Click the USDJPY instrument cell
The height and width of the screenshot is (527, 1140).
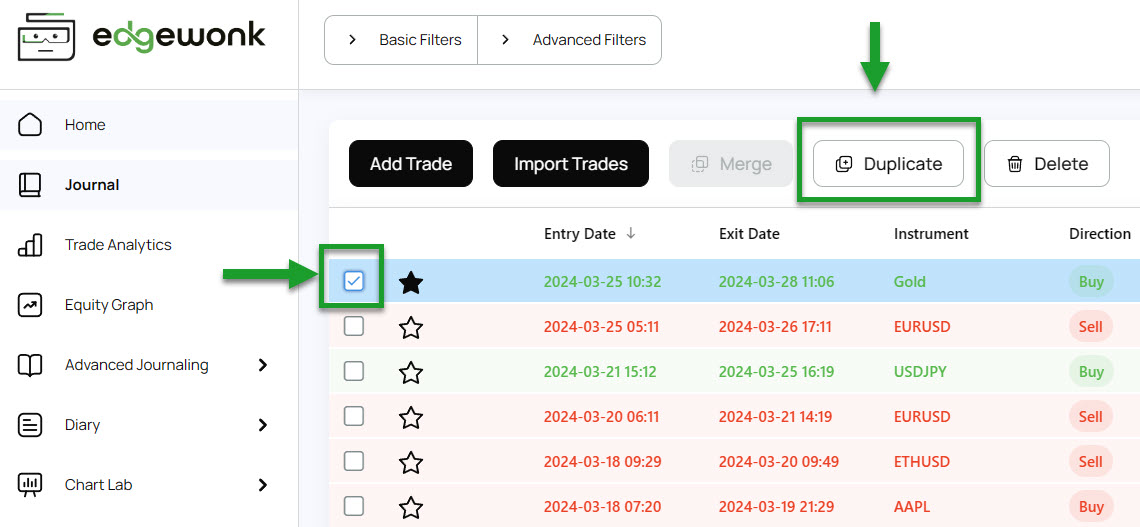[920, 371]
